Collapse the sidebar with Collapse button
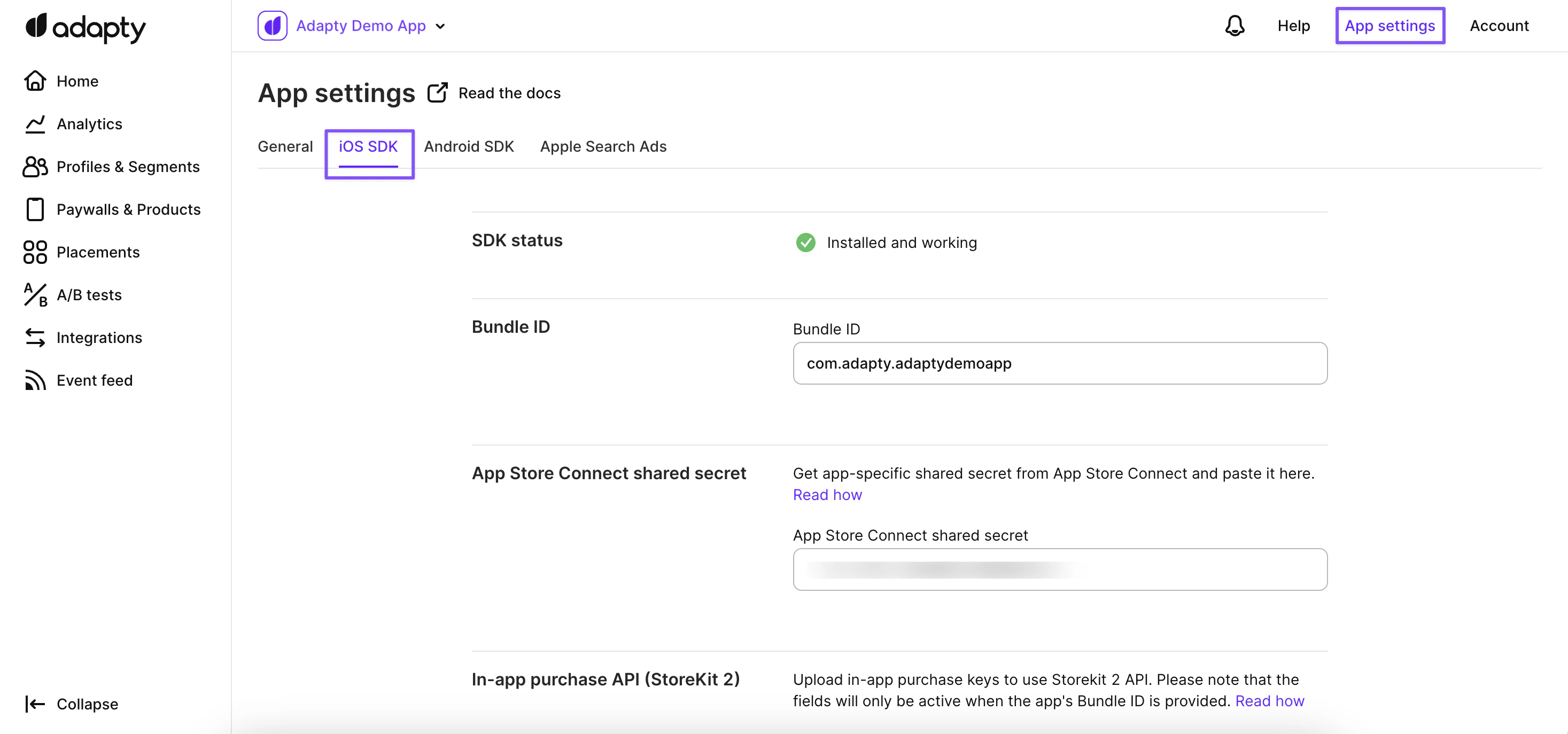The width and height of the screenshot is (1568, 734). 72,704
